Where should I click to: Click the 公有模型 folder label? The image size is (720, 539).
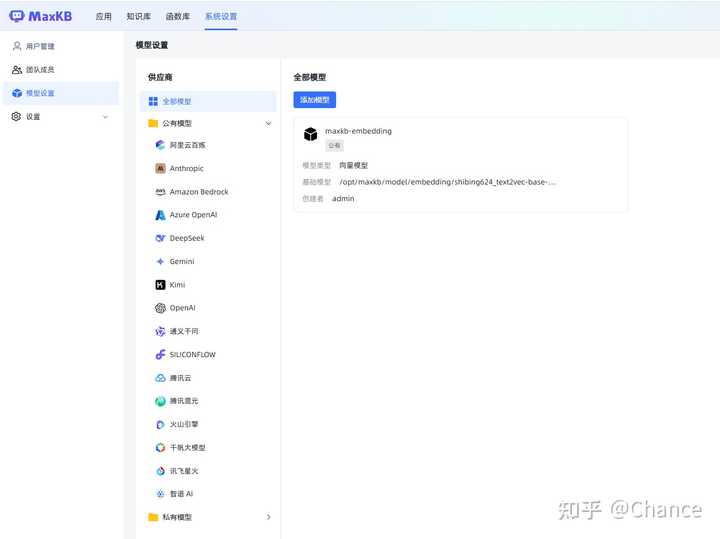(x=177, y=123)
